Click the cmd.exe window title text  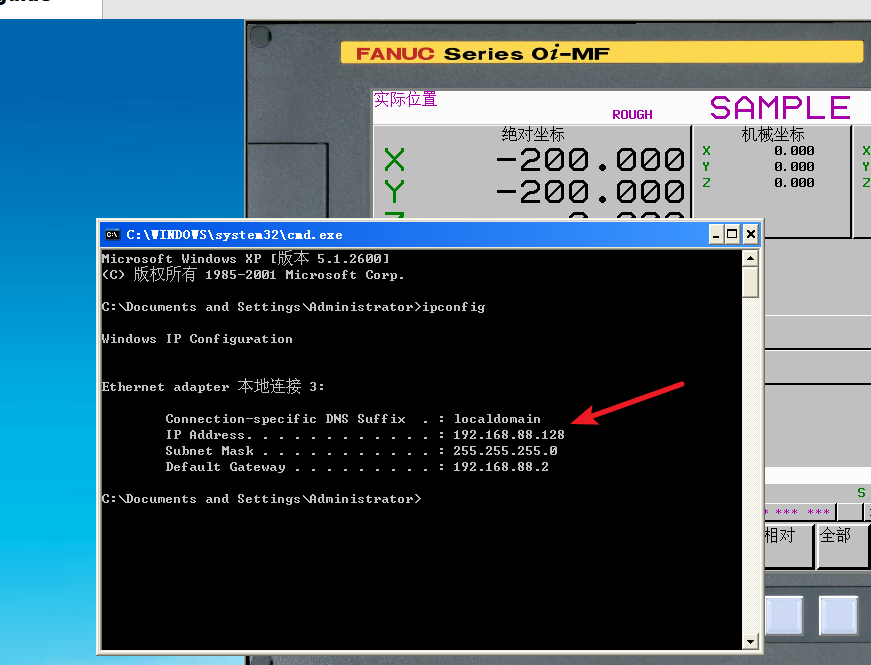click(234, 235)
